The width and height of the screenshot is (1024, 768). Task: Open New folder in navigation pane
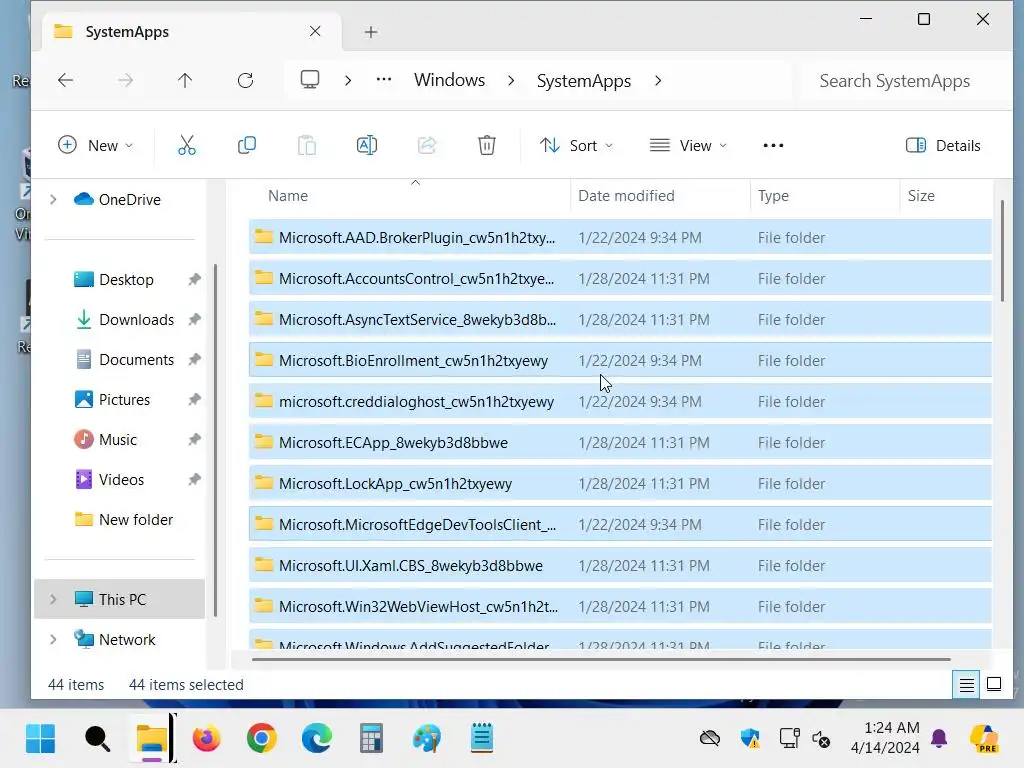136,519
